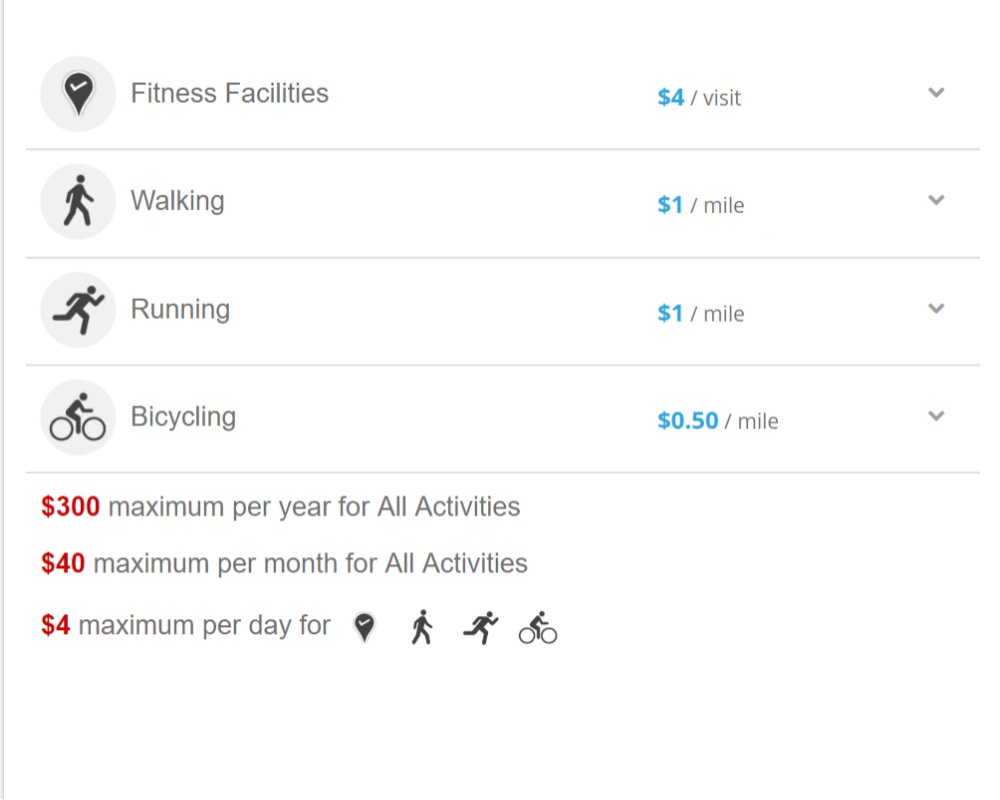
Task: Click the Walking person icon
Action: (x=78, y=201)
